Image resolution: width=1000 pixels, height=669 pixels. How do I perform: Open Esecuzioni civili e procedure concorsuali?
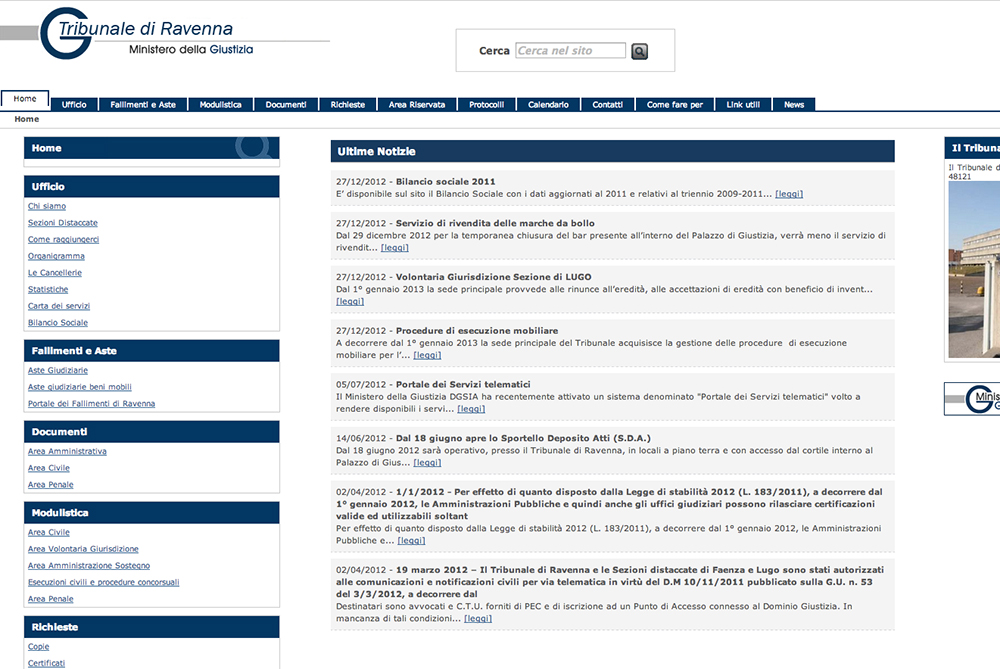point(103,582)
